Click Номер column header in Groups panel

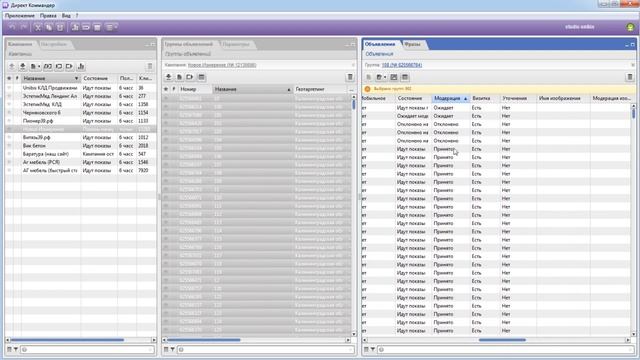(195, 89)
